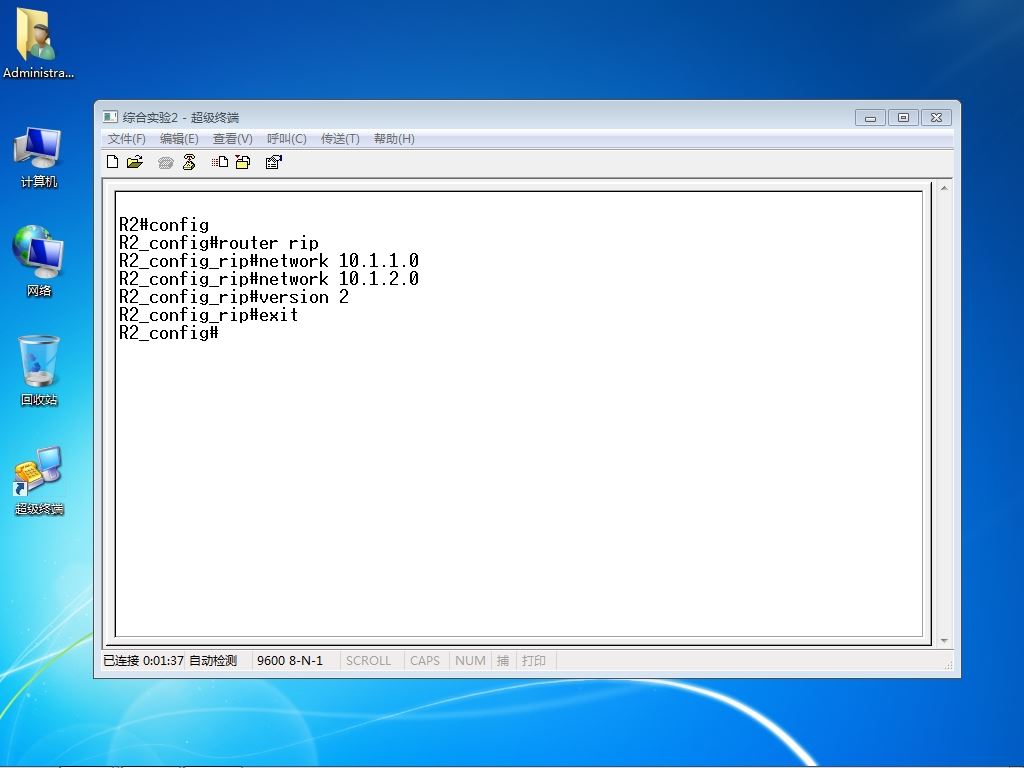Select the Administrator folder desktop icon
The height and width of the screenshot is (768, 1024).
point(38,43)
